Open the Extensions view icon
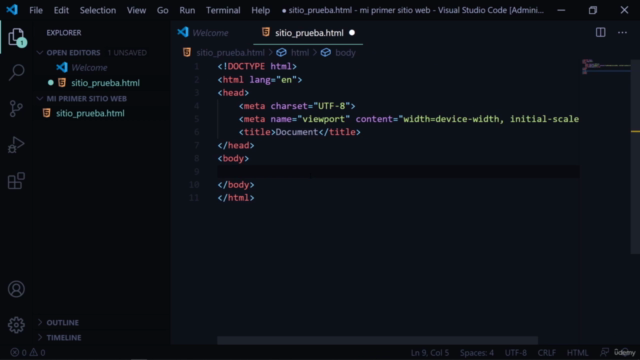The width and height of the screenshot is (640, 360). [16, 181]
